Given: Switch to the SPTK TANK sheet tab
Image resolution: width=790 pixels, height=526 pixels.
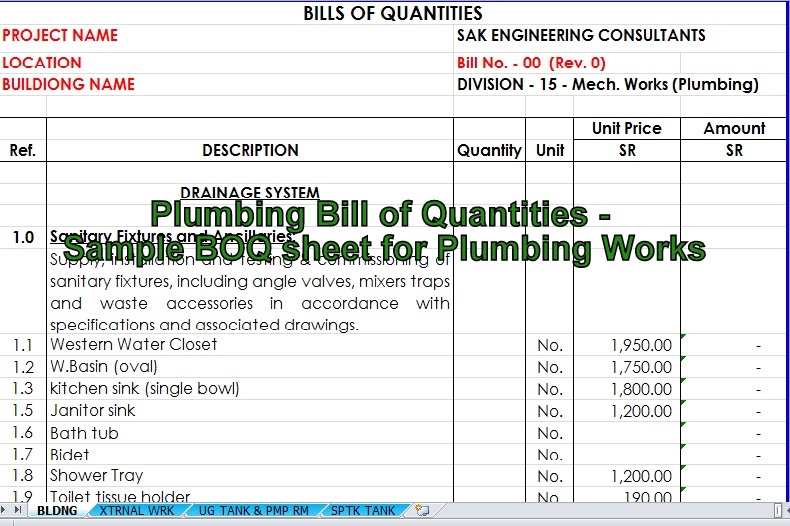Looking at the screenshot, I should tap(363, 510).
